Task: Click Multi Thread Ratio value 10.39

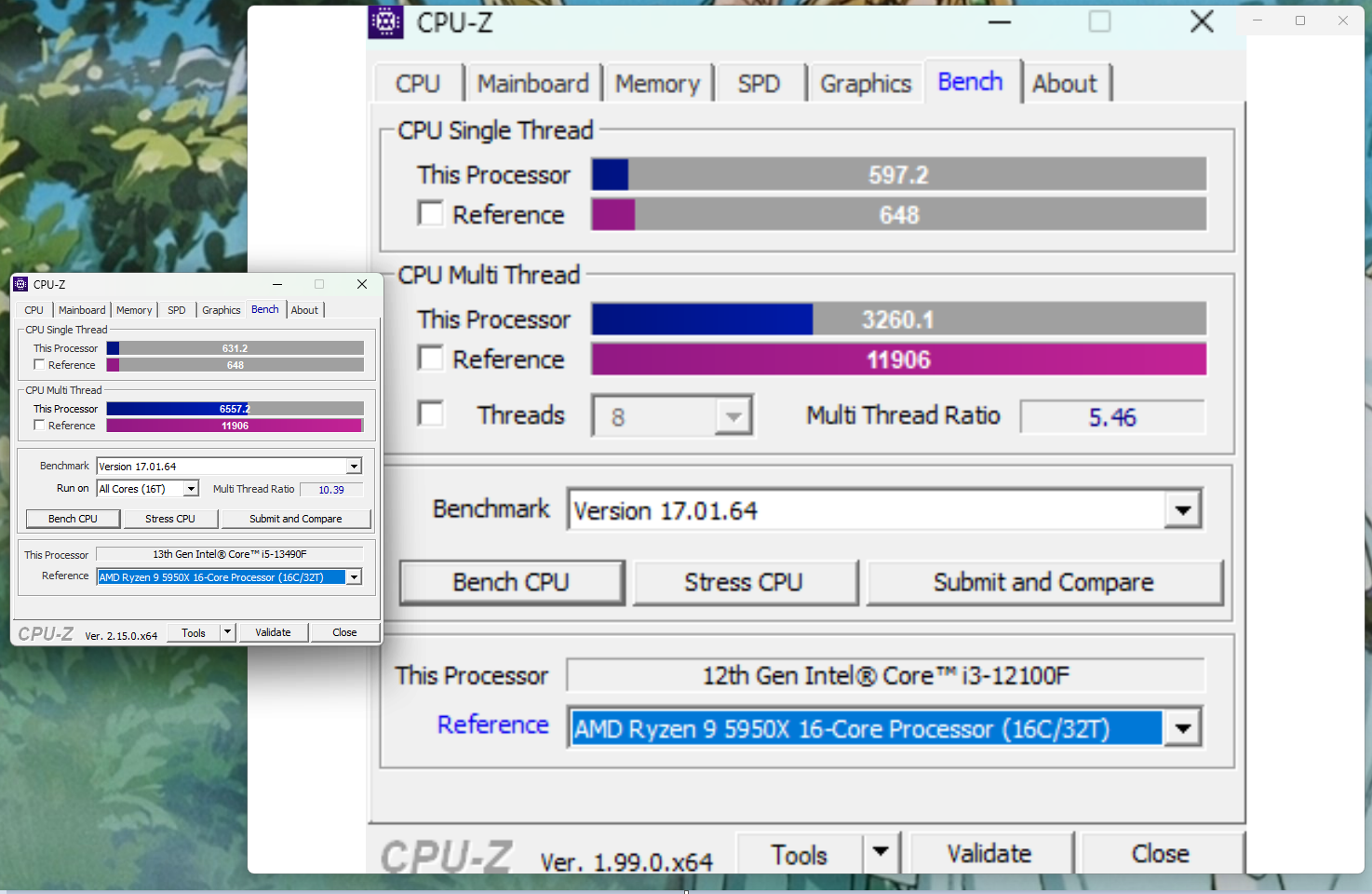Action: [x=331, y=489]
